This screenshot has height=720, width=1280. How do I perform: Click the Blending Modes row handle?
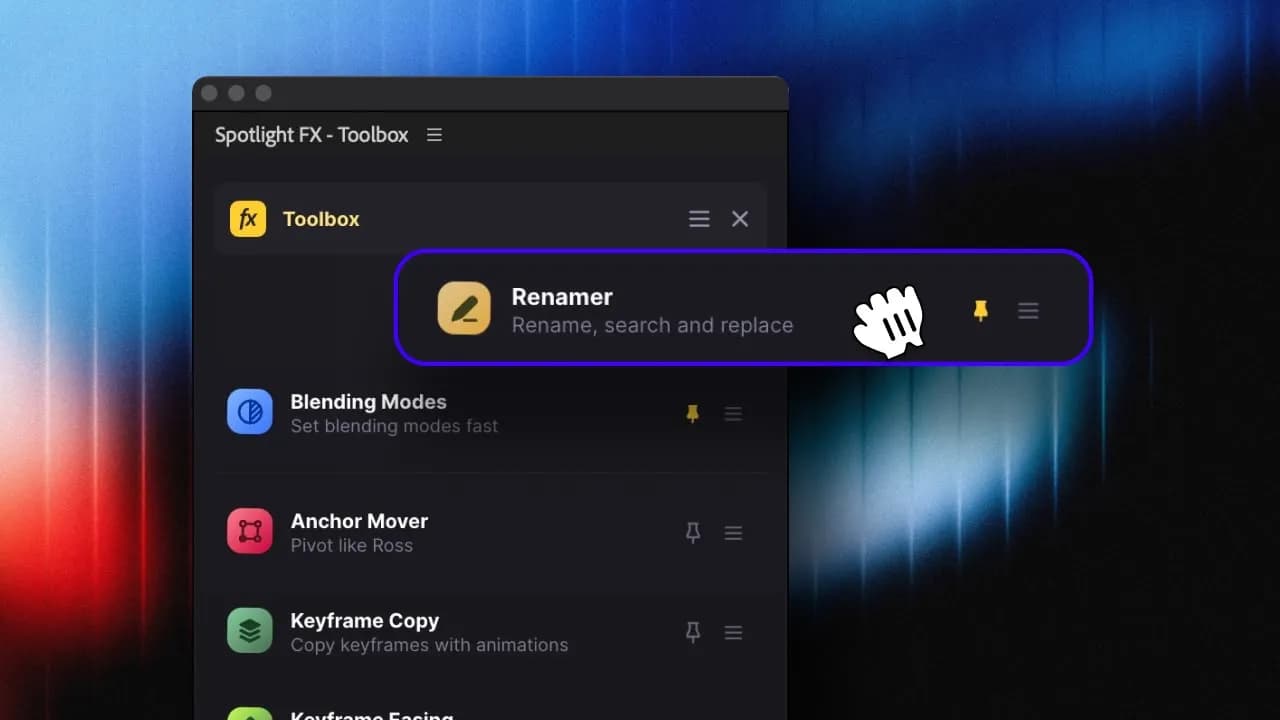[733, 413]
